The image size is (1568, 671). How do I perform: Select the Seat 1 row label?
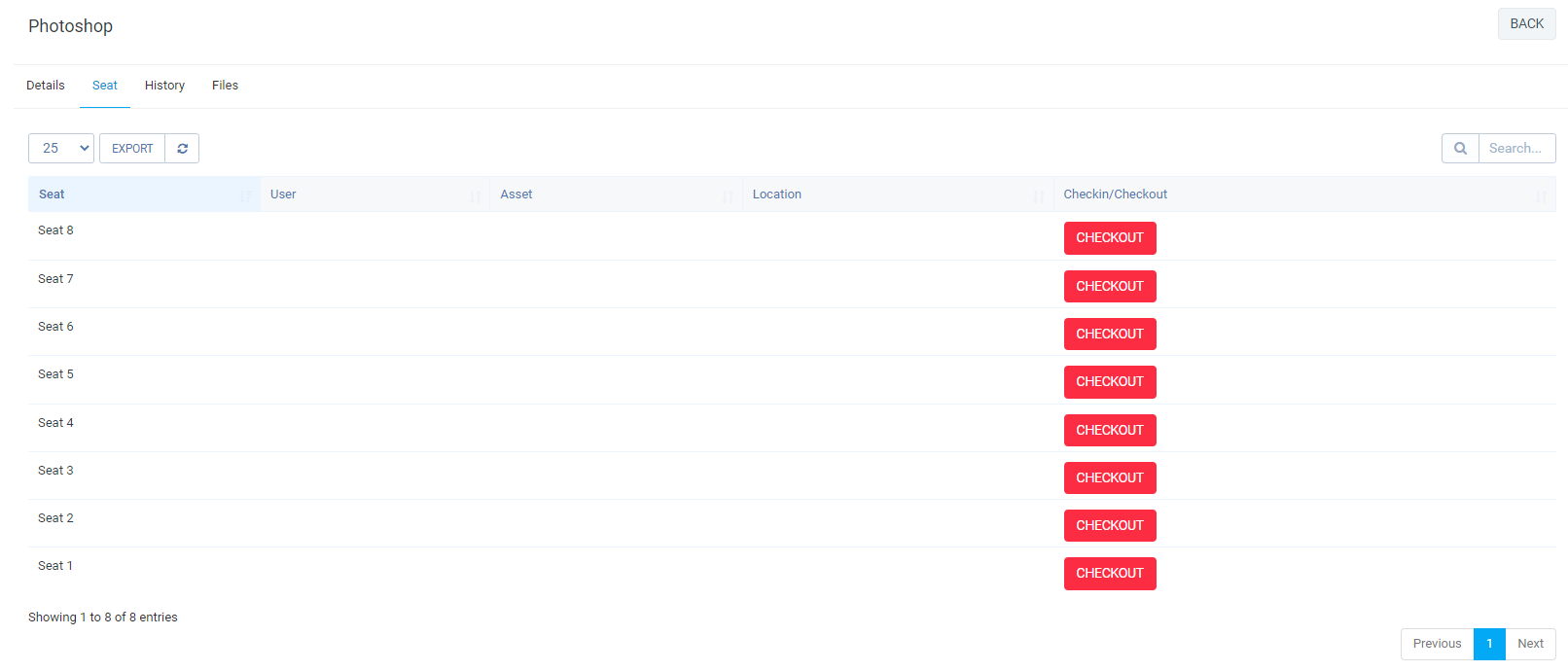55,566
